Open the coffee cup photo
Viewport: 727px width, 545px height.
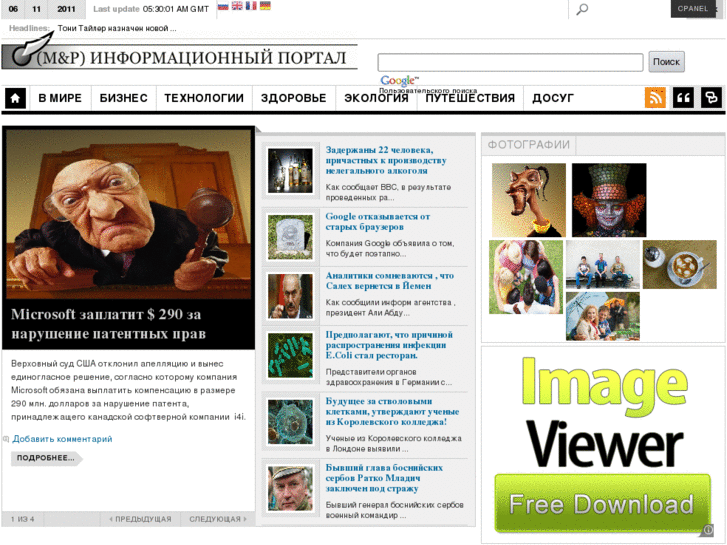[680, 264]
